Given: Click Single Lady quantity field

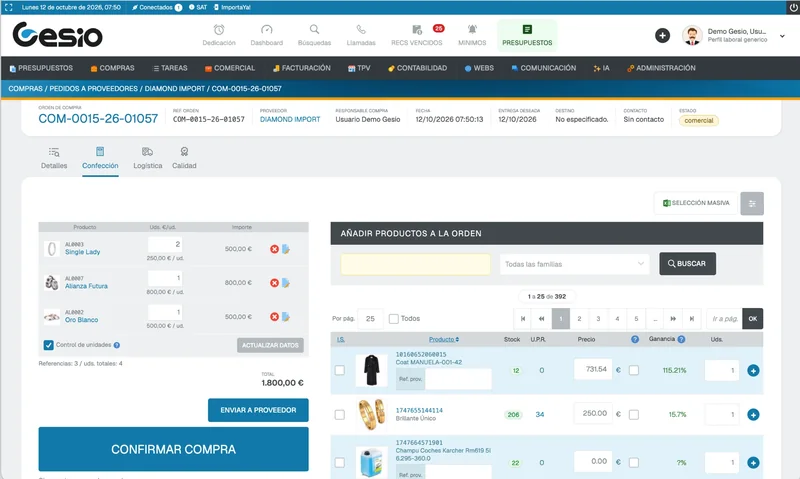Looking at the screenshot, I should coord(165,244).
